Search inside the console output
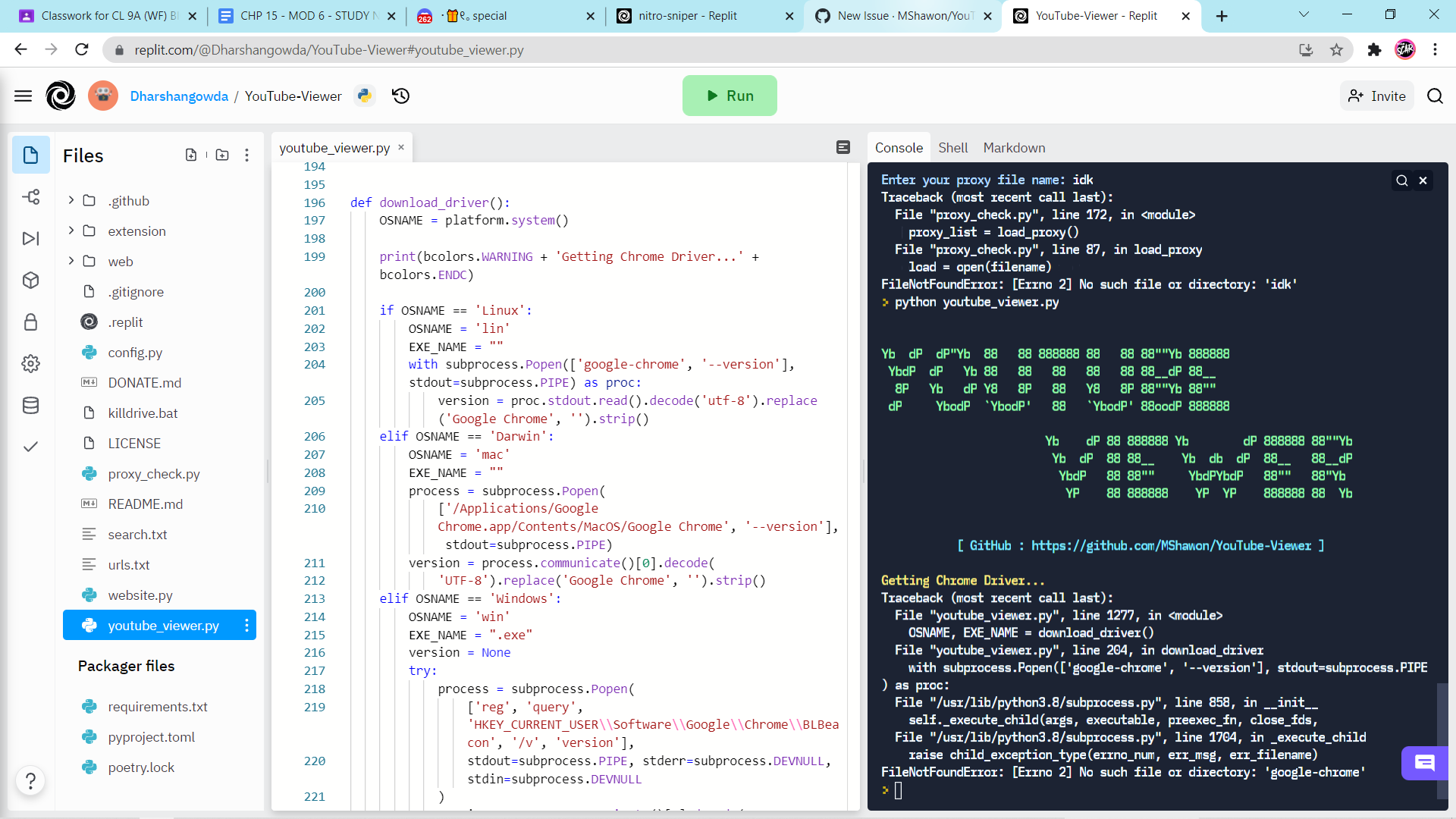This screenshot has width=1456, height=819. coord(1401,180)
